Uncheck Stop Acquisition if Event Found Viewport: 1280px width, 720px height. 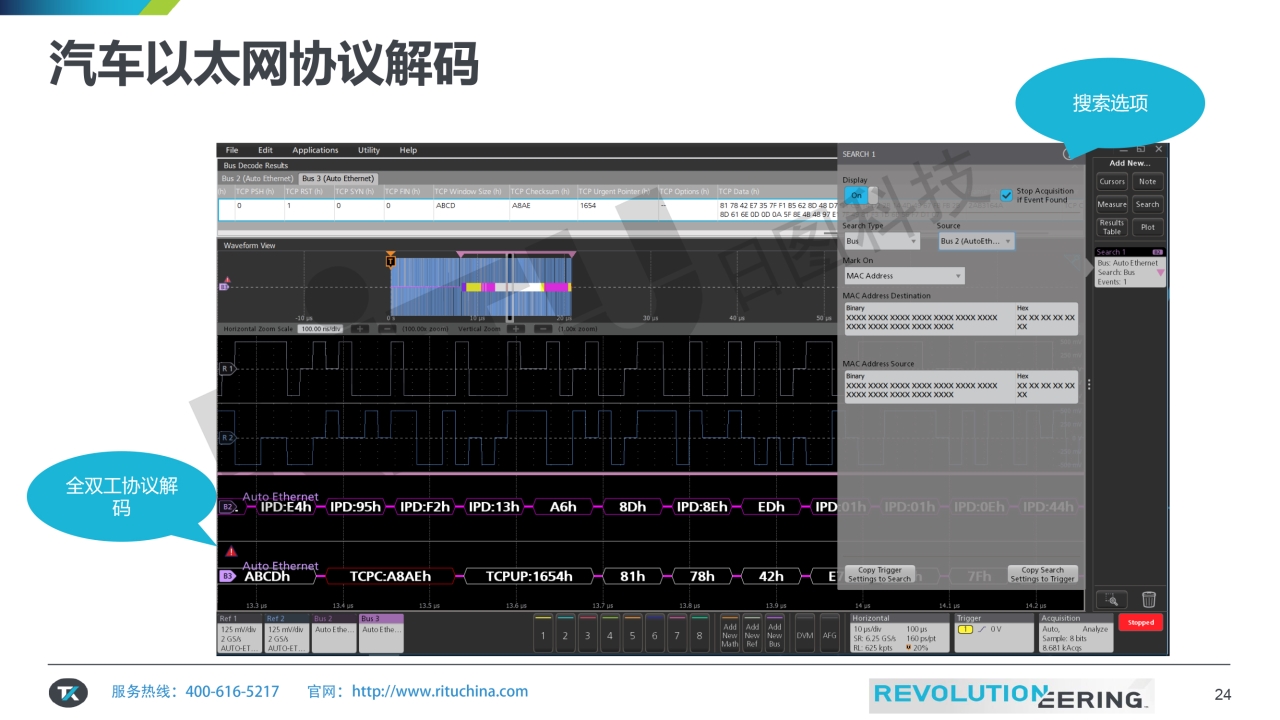click(x=1006, y=195)
